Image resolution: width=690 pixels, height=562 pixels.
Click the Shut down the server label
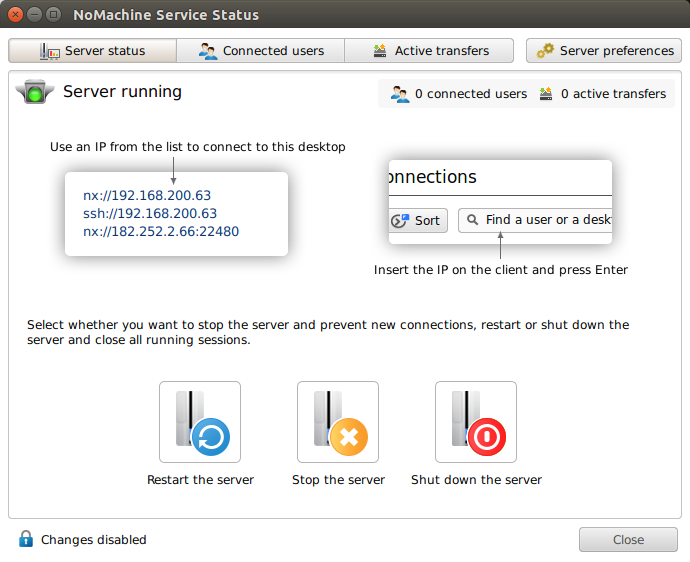[x=476, y=480]
